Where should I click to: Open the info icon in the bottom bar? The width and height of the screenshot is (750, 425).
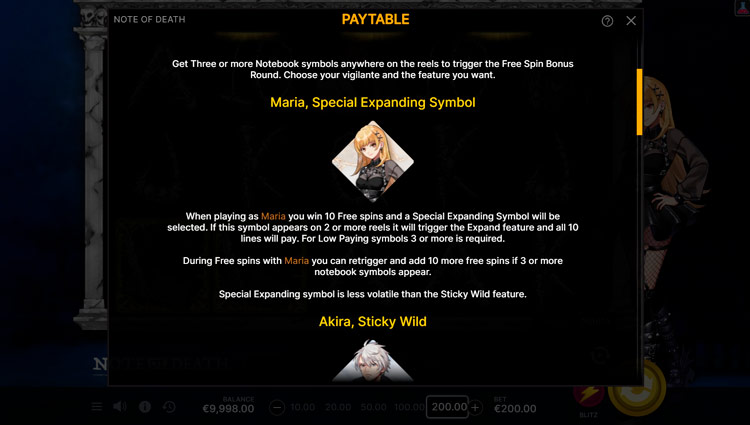point(144,407)
